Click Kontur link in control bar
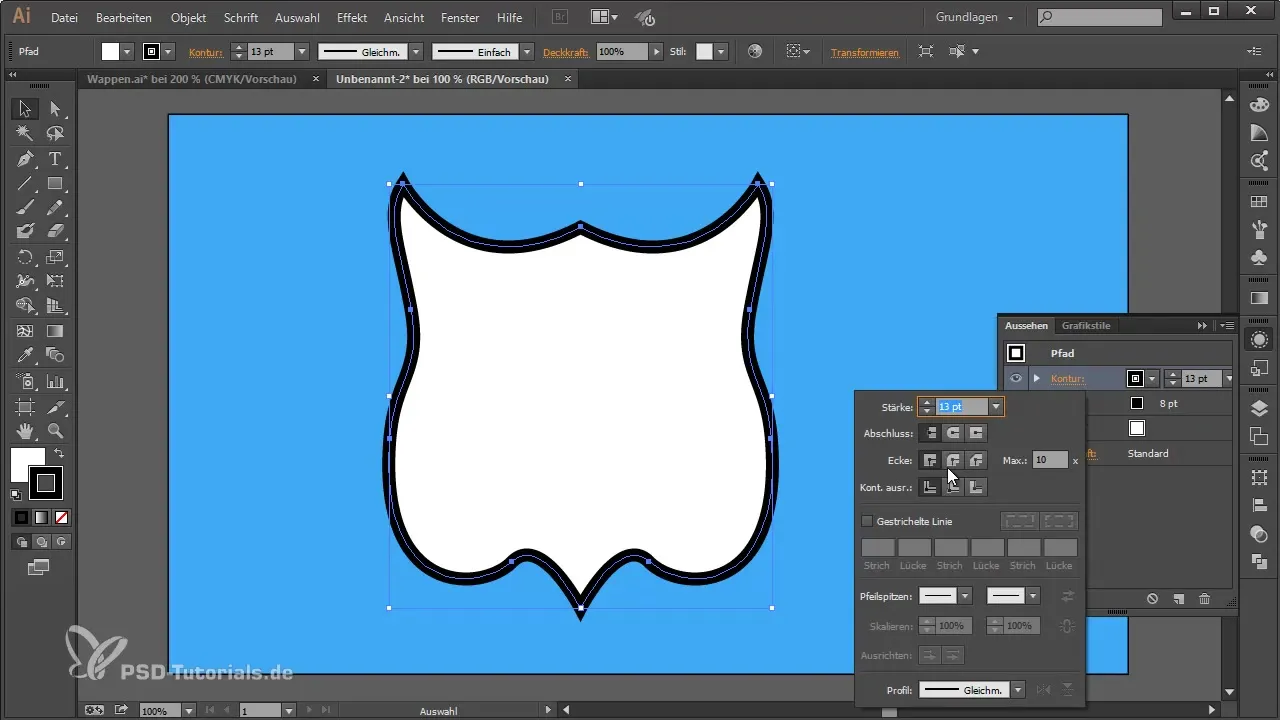 pos(206,52)
